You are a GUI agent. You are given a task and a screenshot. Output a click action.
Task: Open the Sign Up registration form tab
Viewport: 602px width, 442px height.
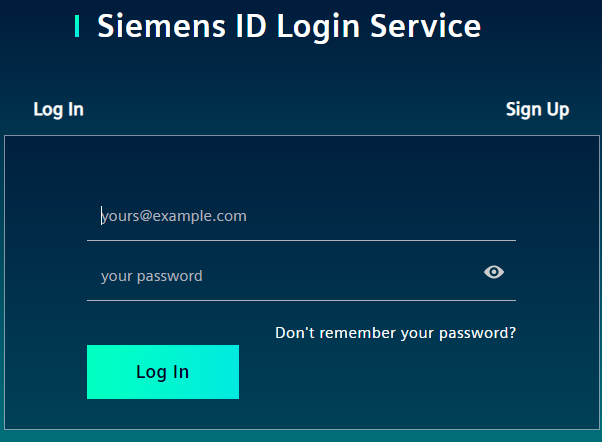point(537,110)
